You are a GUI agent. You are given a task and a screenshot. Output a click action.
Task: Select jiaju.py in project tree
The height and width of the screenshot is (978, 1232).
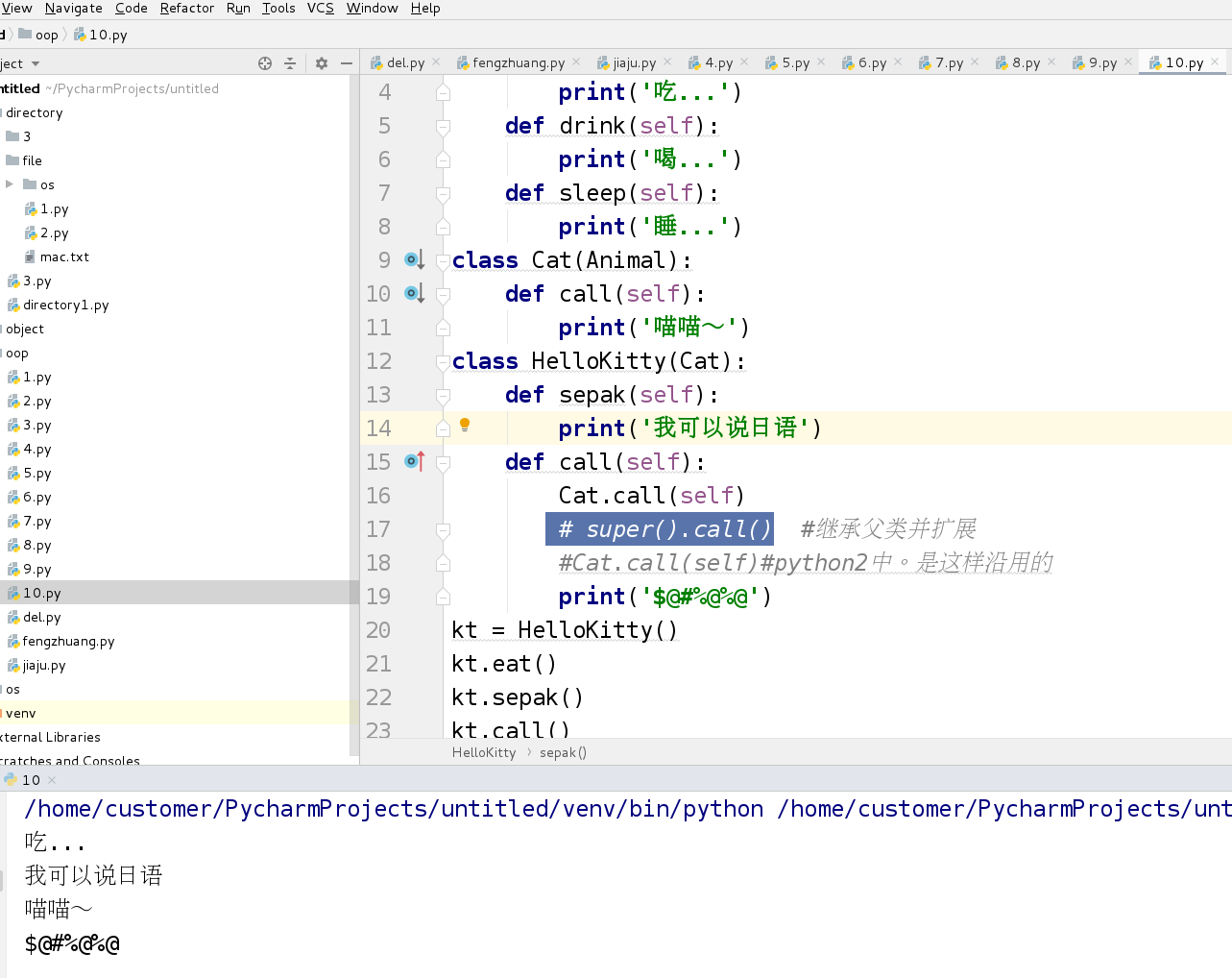point(44,665)
